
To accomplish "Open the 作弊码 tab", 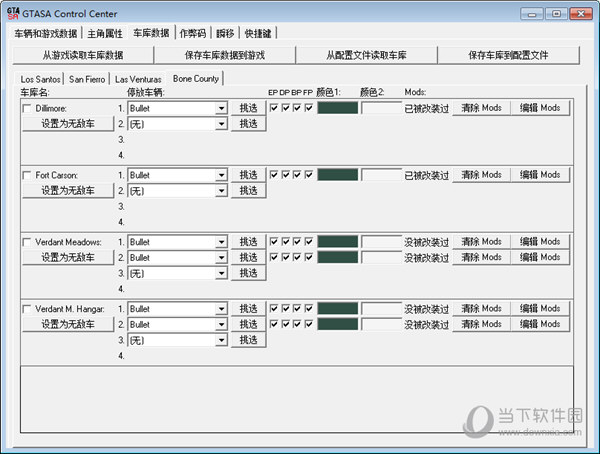I will coord(192,33).
